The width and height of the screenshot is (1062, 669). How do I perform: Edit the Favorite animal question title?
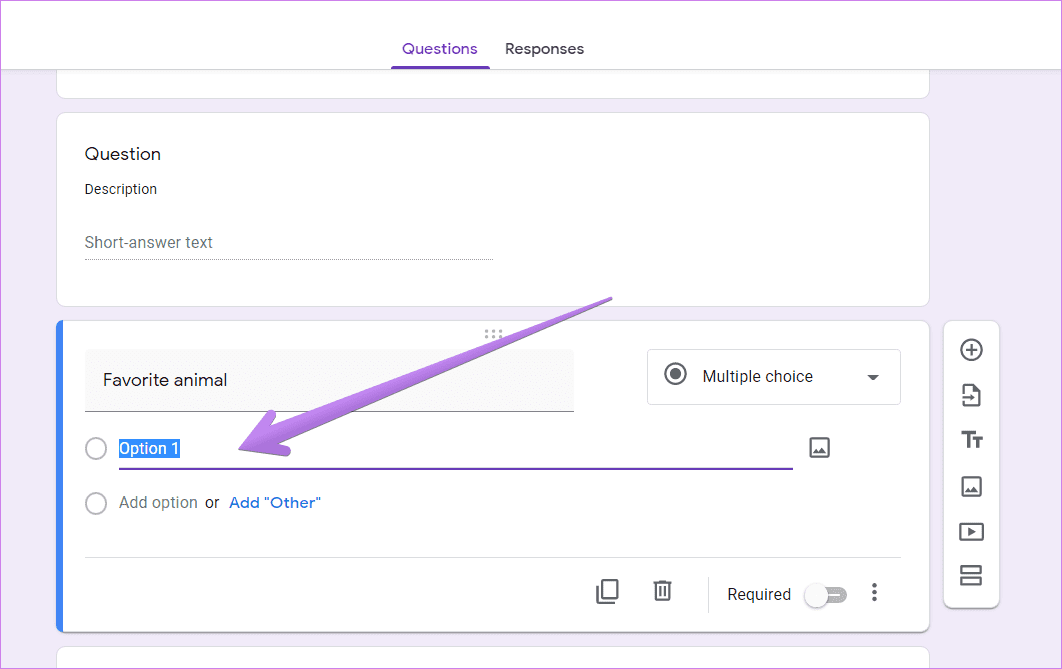coord(329,381)
